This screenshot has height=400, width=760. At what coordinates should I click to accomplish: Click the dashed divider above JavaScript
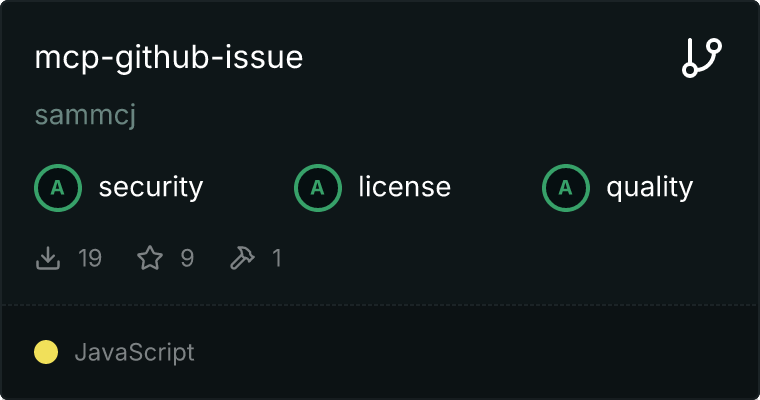[380, 305]
